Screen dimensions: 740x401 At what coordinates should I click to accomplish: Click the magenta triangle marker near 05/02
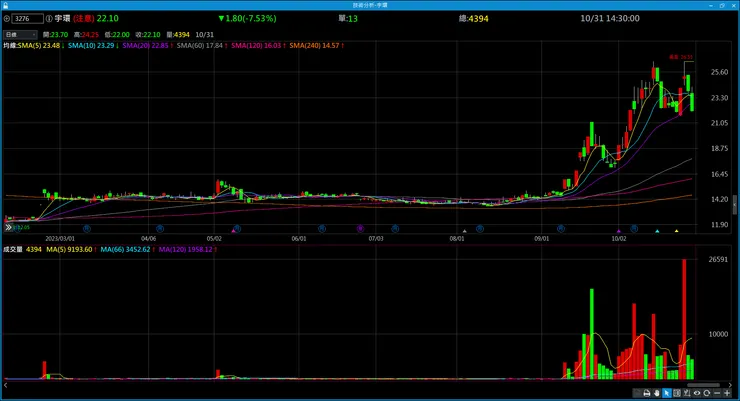[233, 231]
